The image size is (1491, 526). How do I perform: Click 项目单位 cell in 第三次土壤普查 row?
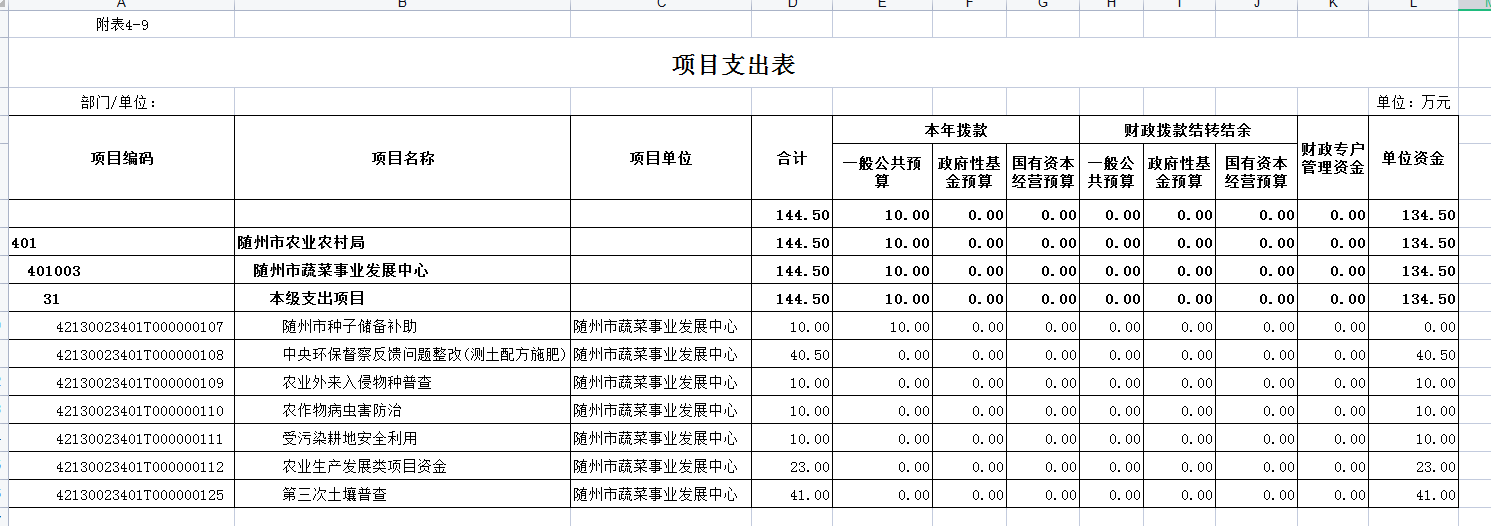661,494
